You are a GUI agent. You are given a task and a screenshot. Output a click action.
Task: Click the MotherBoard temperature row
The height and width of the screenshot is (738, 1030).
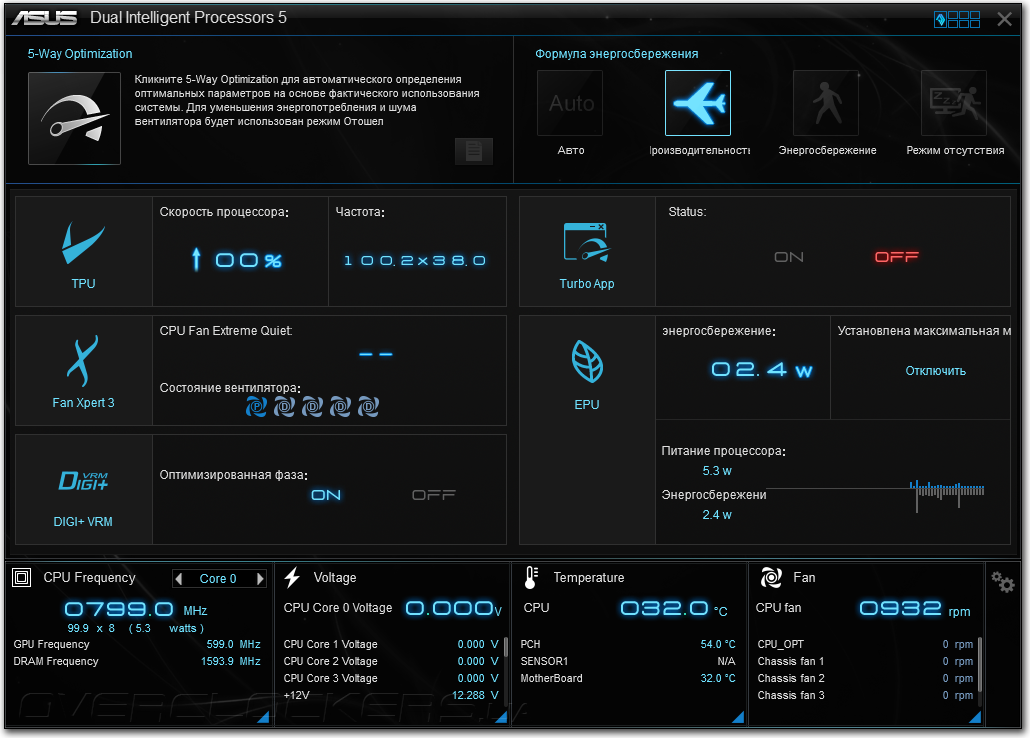click(628, 678)
